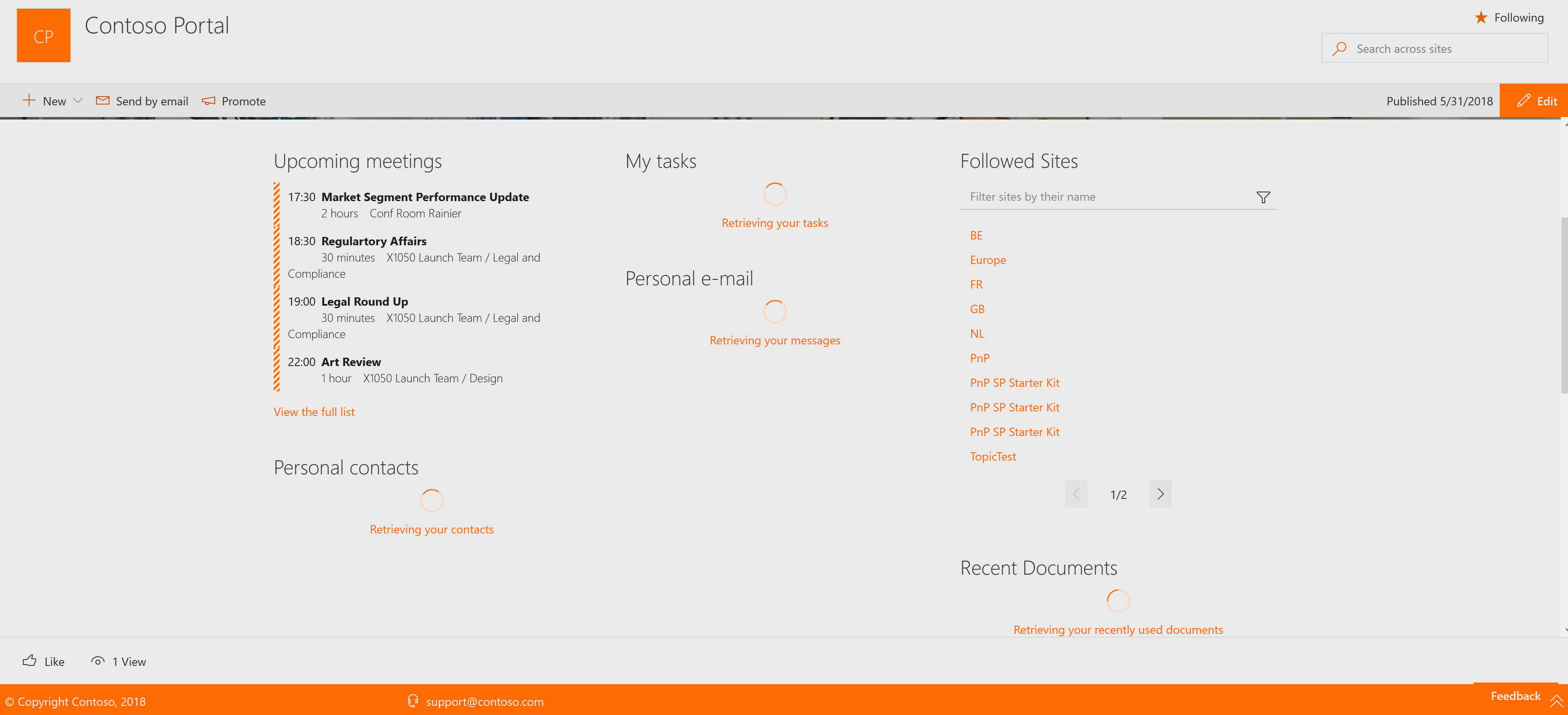This screenshot has width=1568, height=715.
Task: Click the Copyright Contoso, 2018 text
Action: 75,702
